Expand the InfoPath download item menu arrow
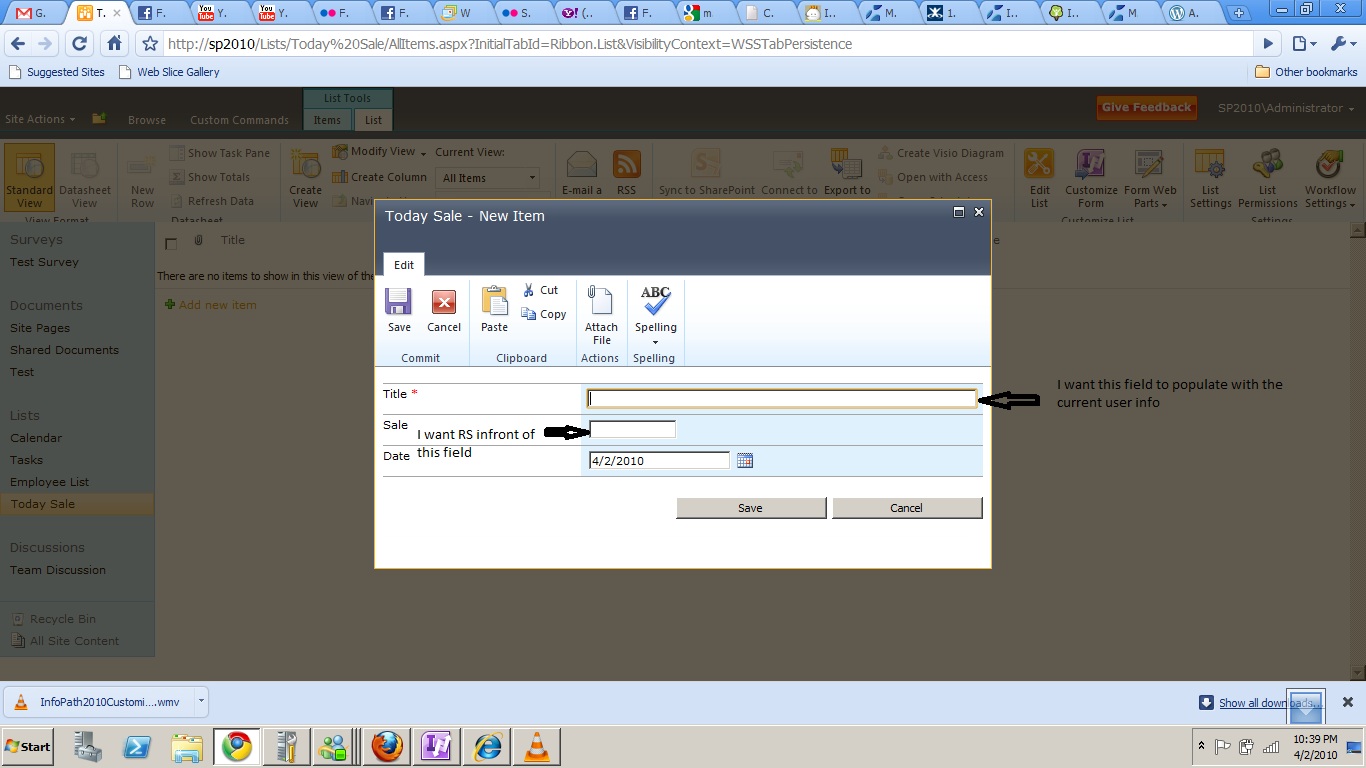The height and width of the screenshot is (768, 1366). pyautogui.click(x=201, y=701)
